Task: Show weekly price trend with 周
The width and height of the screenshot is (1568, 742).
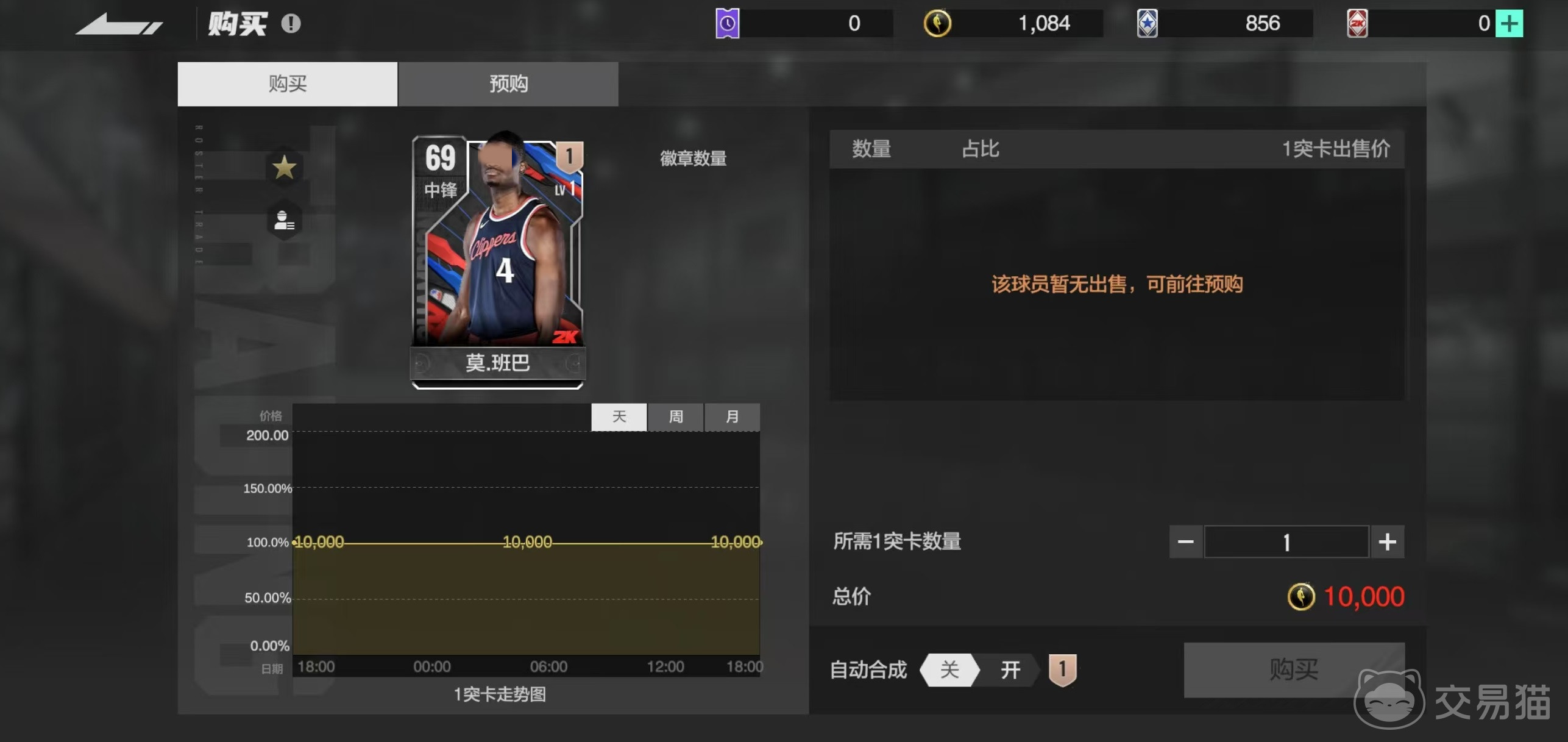Action: coord(675,417)
